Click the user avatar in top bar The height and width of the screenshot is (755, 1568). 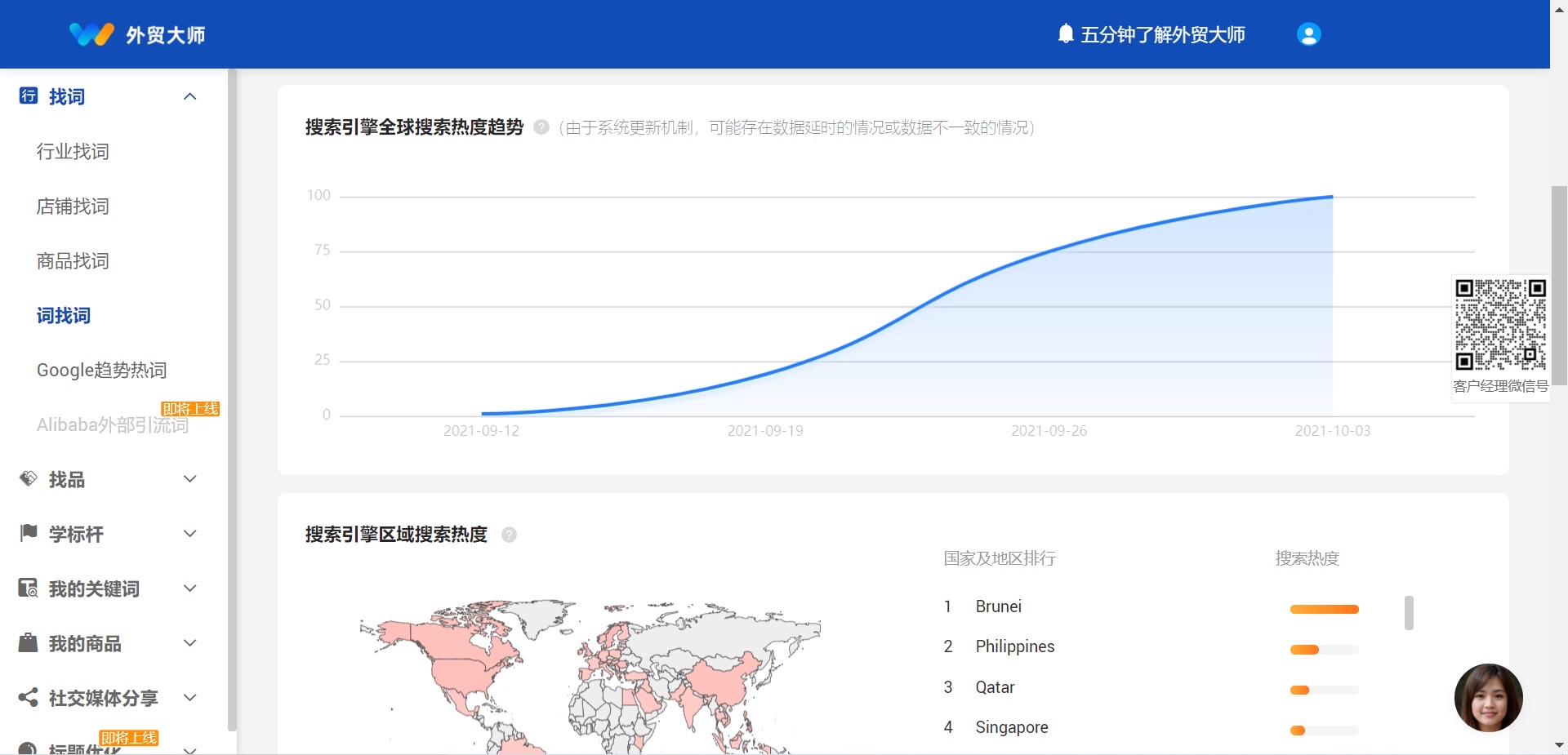[x=1307, y=34]
